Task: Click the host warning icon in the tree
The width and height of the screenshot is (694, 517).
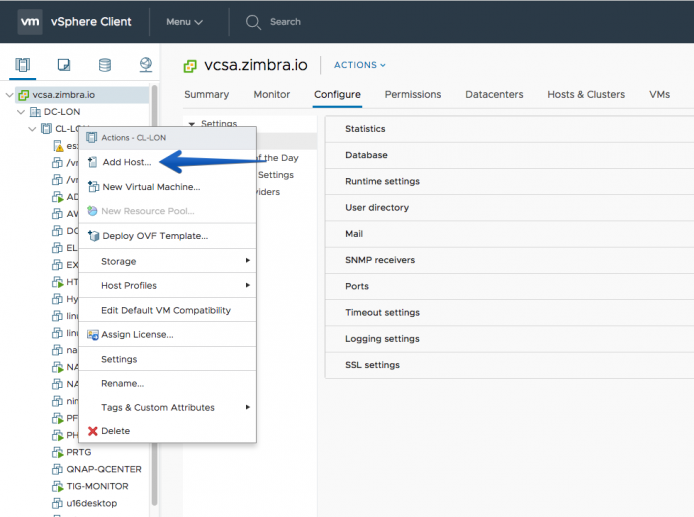Action: coord(58,146)
